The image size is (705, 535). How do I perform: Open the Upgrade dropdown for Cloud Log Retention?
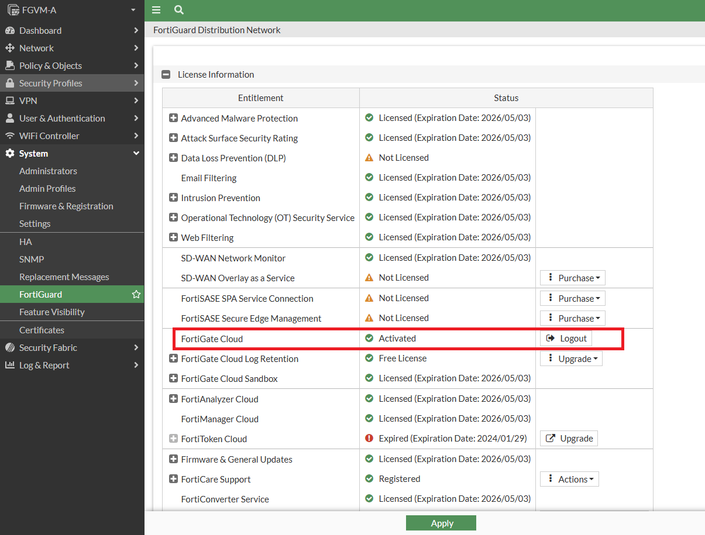(572, 359)
